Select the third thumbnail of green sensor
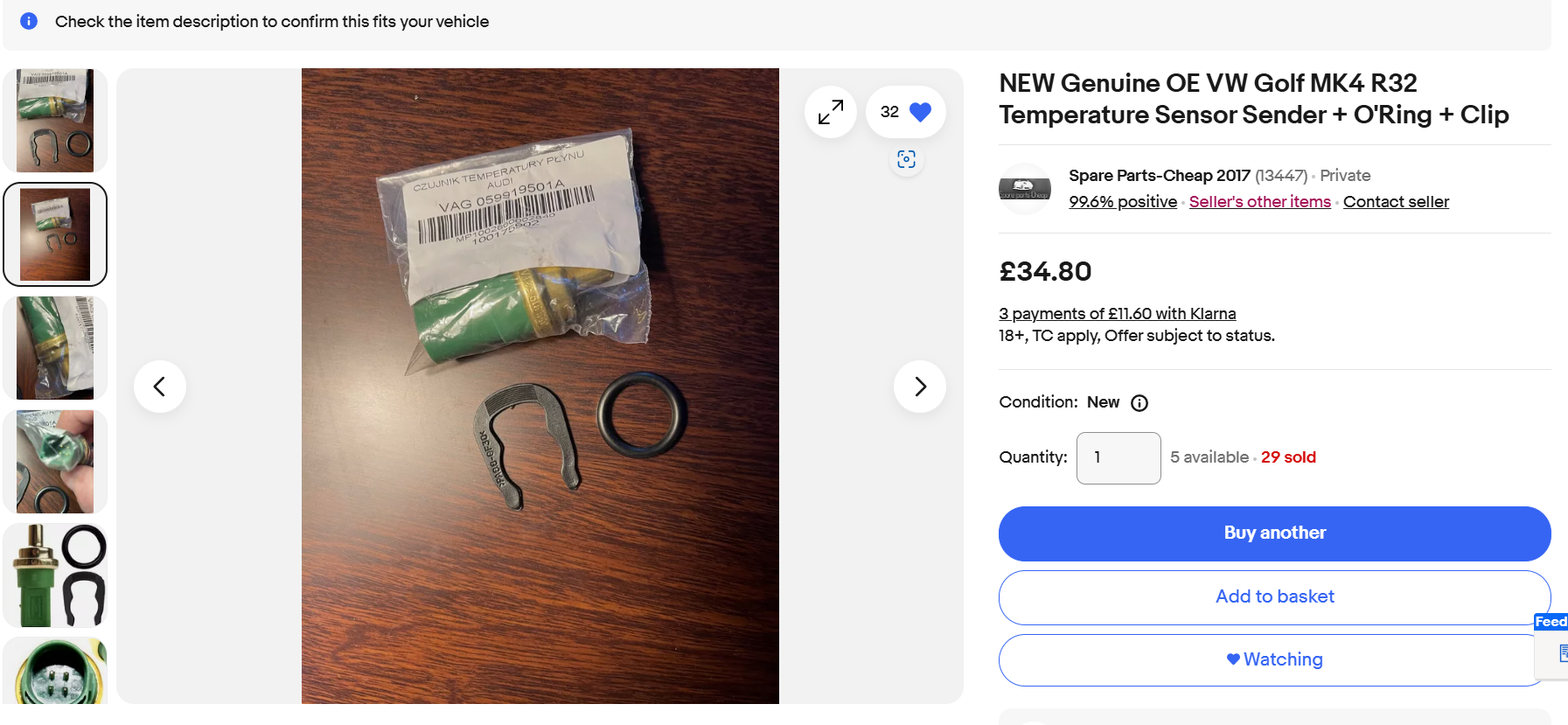Viewport: 1568px width, 725px height. [x=55, y=348]
